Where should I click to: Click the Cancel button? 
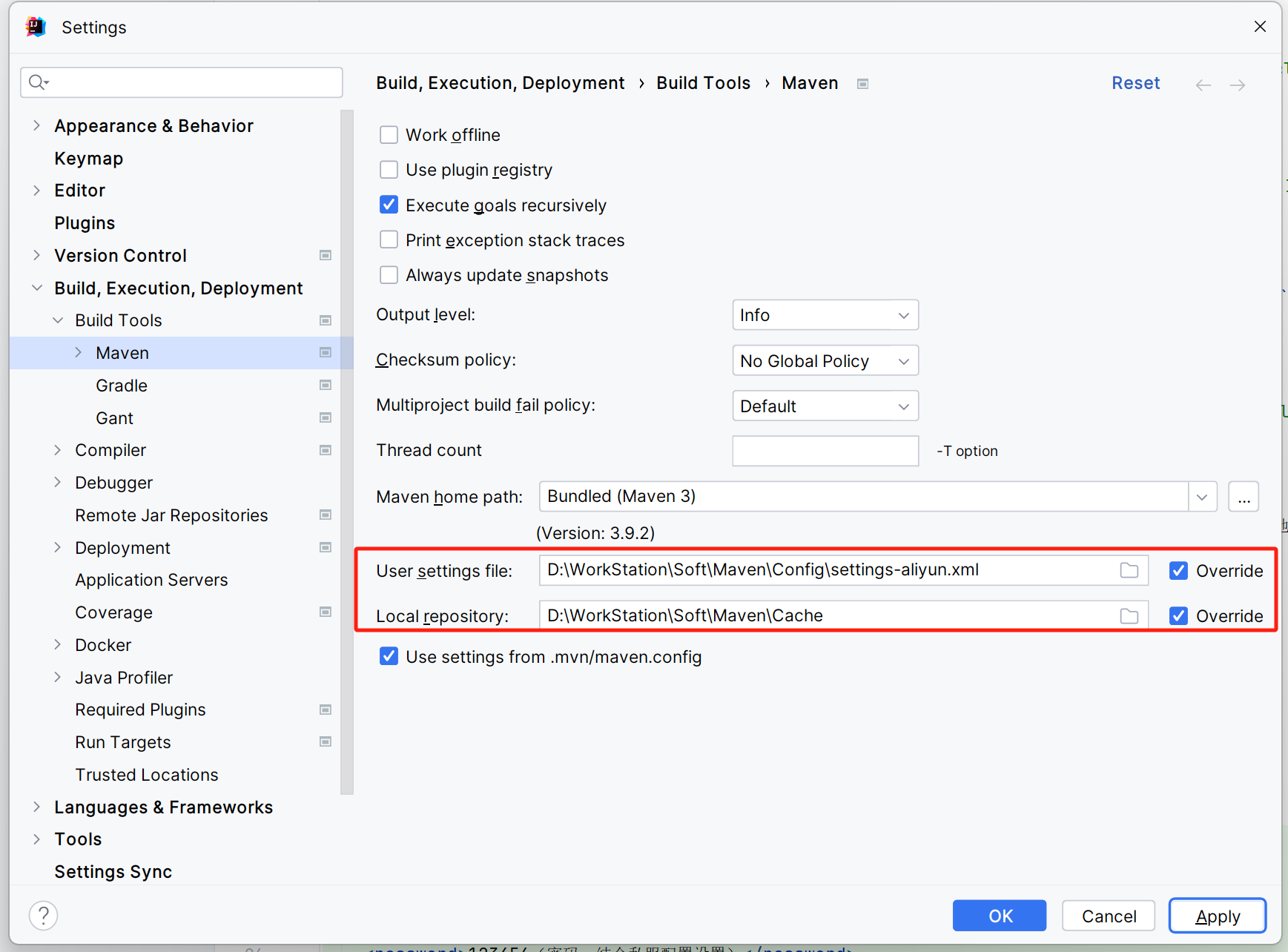[1109, 916]
